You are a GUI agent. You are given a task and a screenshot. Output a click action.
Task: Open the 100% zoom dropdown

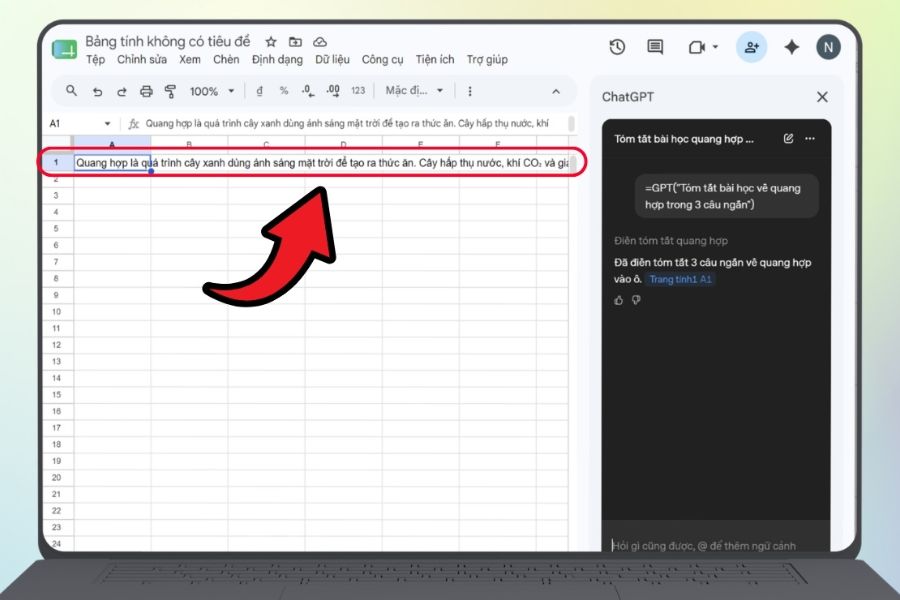point(212,91)
